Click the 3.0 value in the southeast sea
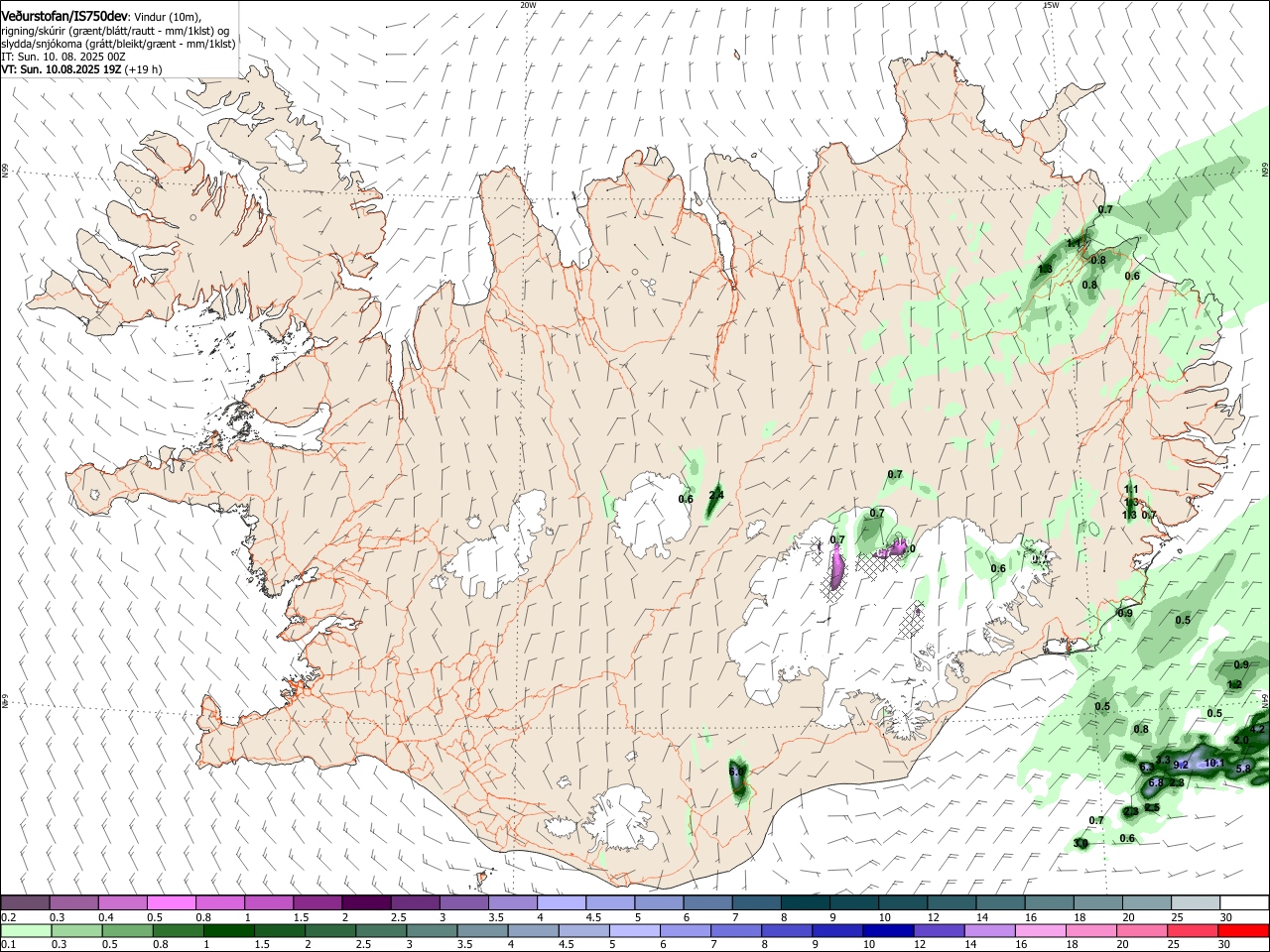Screen dimensions: 1270x952 tap(1080, 843)
